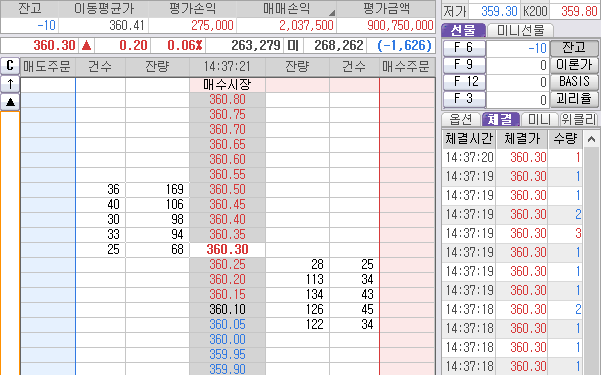Viewport: 601px width, 375px height.
Task: Click price 359.95 in the ladder
Action: pyautogui.click(x=227, y=354)
